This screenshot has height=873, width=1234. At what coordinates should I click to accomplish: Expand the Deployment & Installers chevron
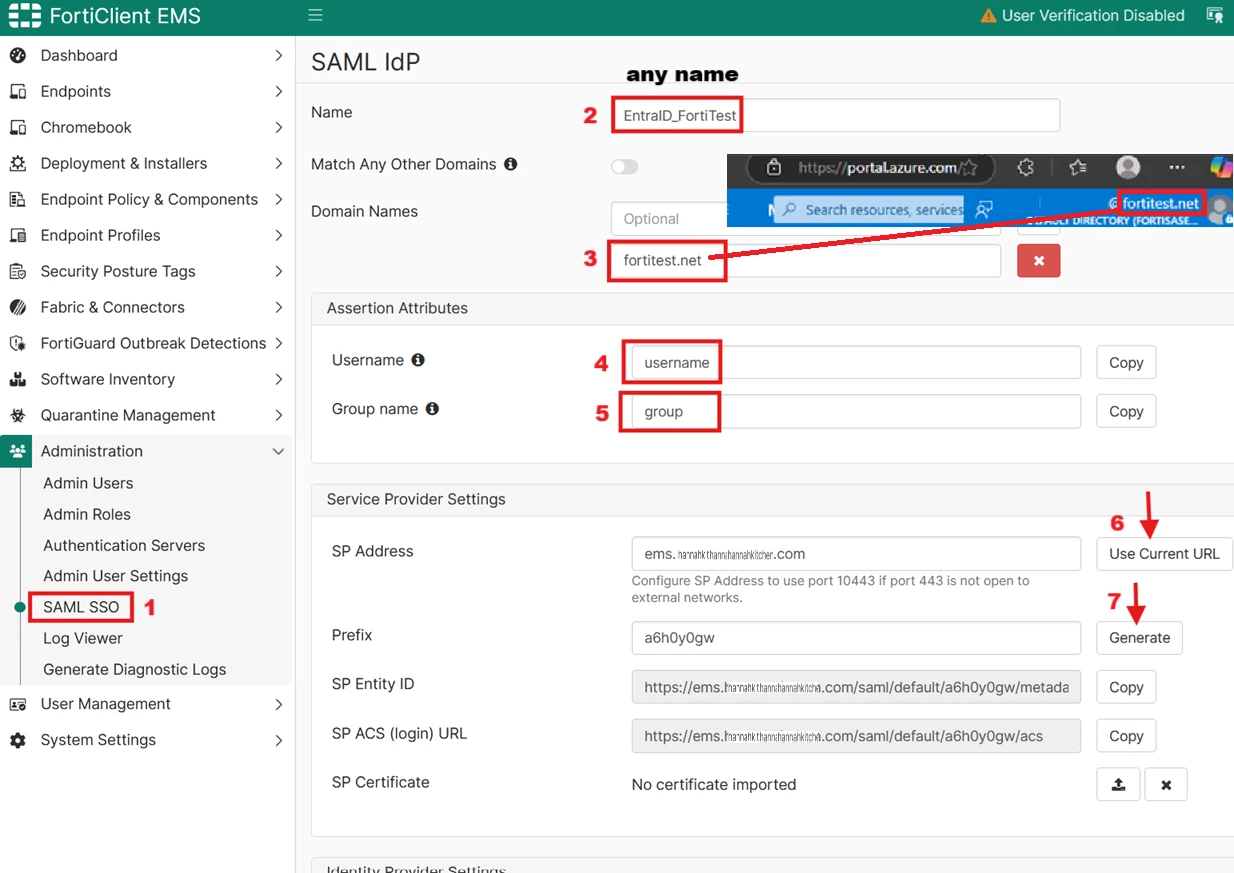pos(278,164)
